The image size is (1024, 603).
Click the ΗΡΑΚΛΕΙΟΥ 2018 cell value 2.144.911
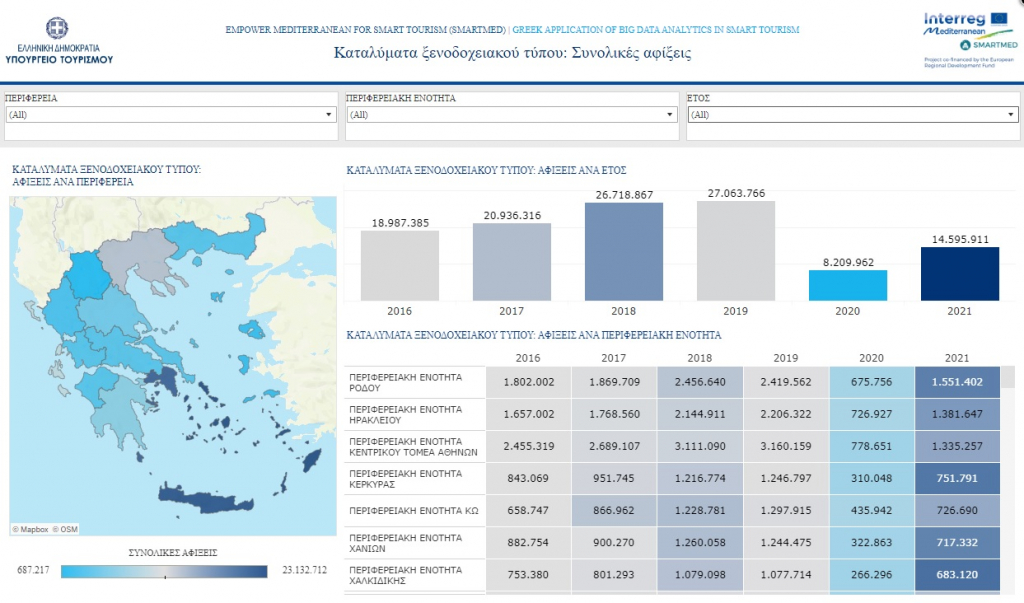(700, 414)
